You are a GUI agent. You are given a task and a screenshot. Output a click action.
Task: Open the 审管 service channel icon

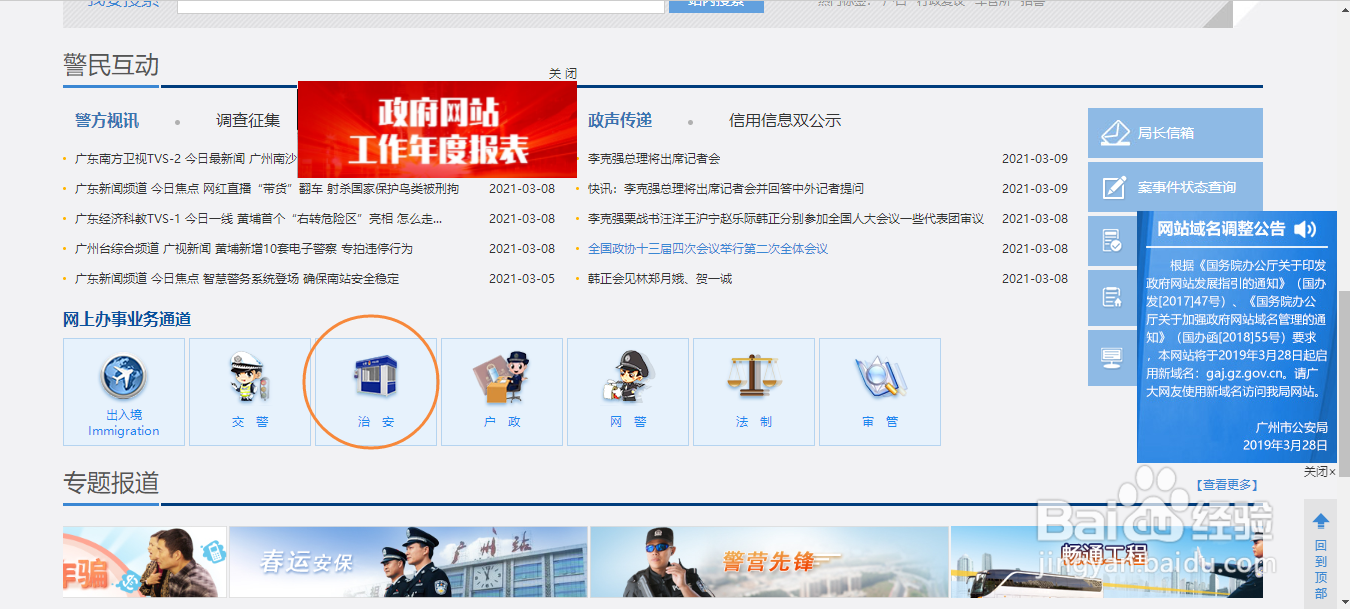pos(879,392)
